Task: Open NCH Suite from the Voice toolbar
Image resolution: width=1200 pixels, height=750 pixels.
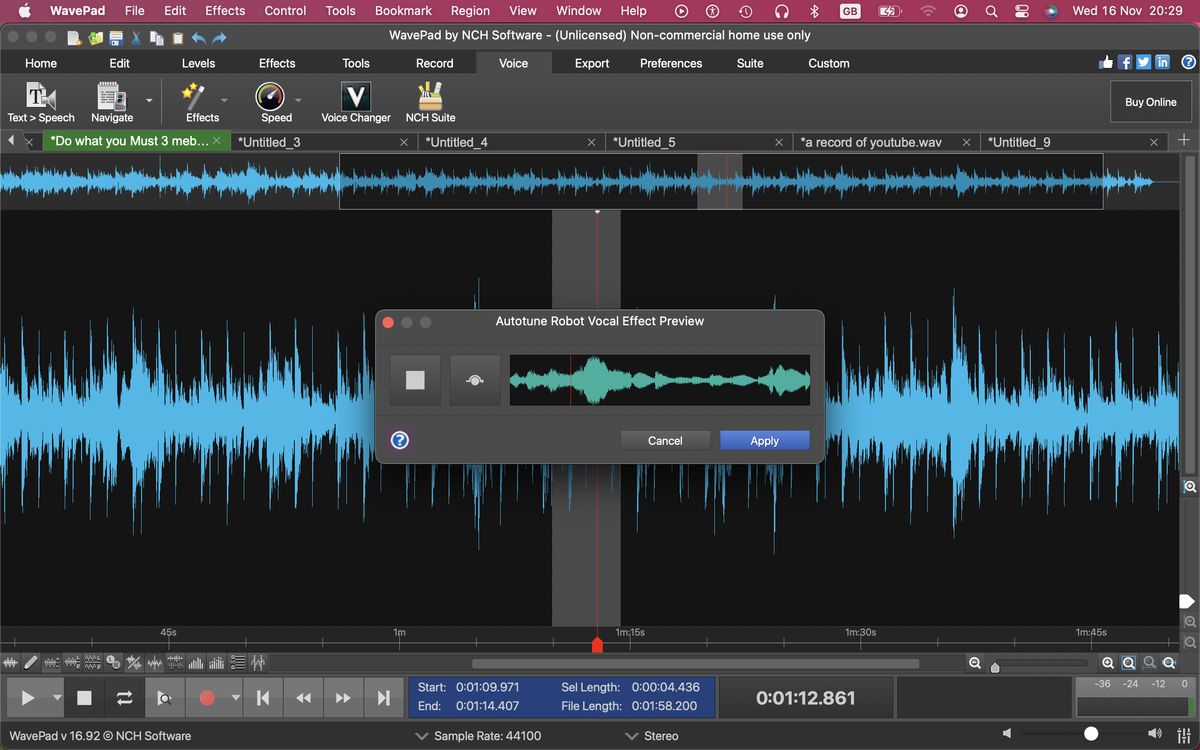Action: (x=430, y=100)
